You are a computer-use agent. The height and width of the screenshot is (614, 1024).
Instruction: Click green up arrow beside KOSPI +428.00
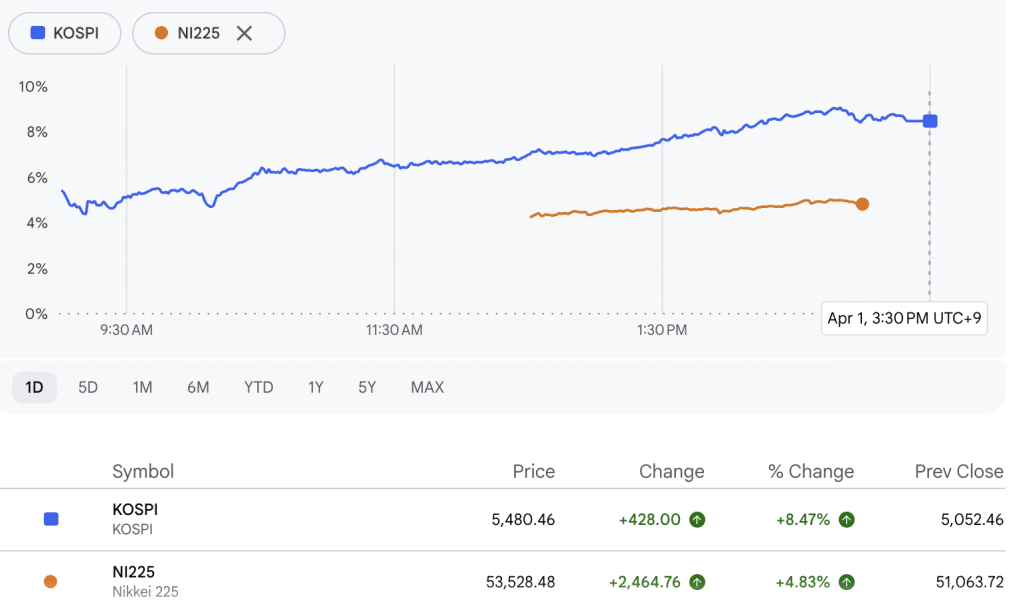697,519
